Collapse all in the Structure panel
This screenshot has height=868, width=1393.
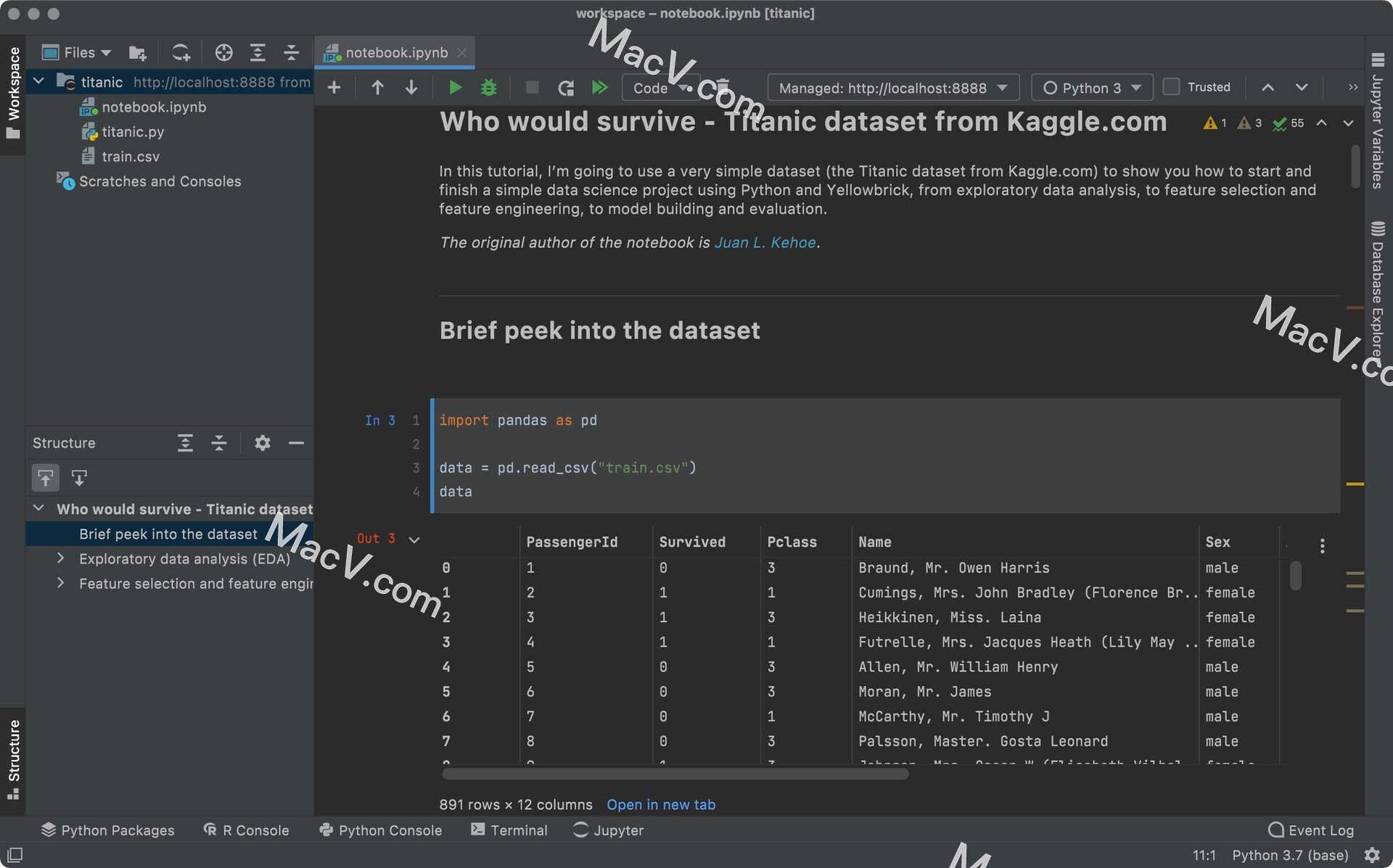pos(219,443)
